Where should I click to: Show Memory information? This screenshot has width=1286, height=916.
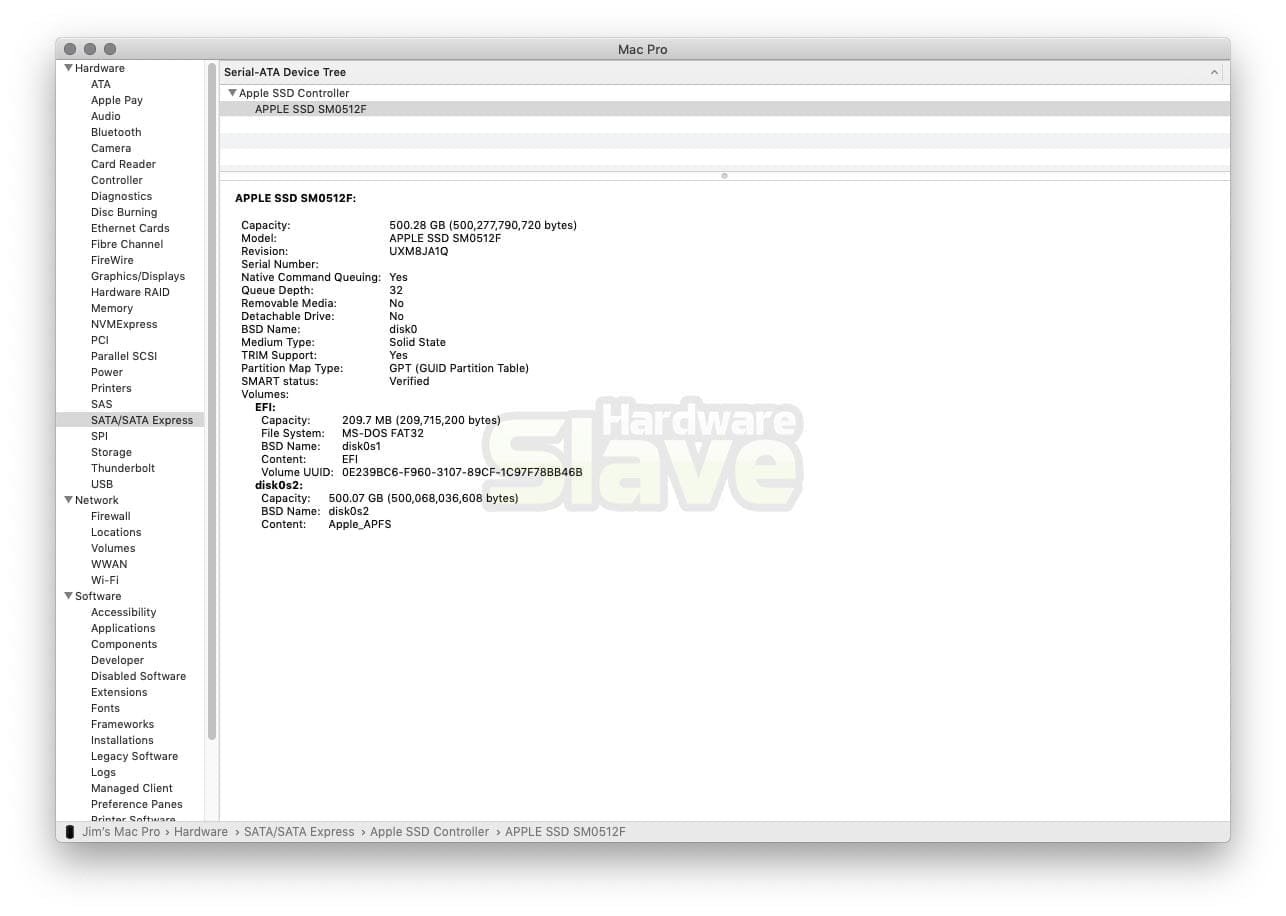[x=112, y=308]
